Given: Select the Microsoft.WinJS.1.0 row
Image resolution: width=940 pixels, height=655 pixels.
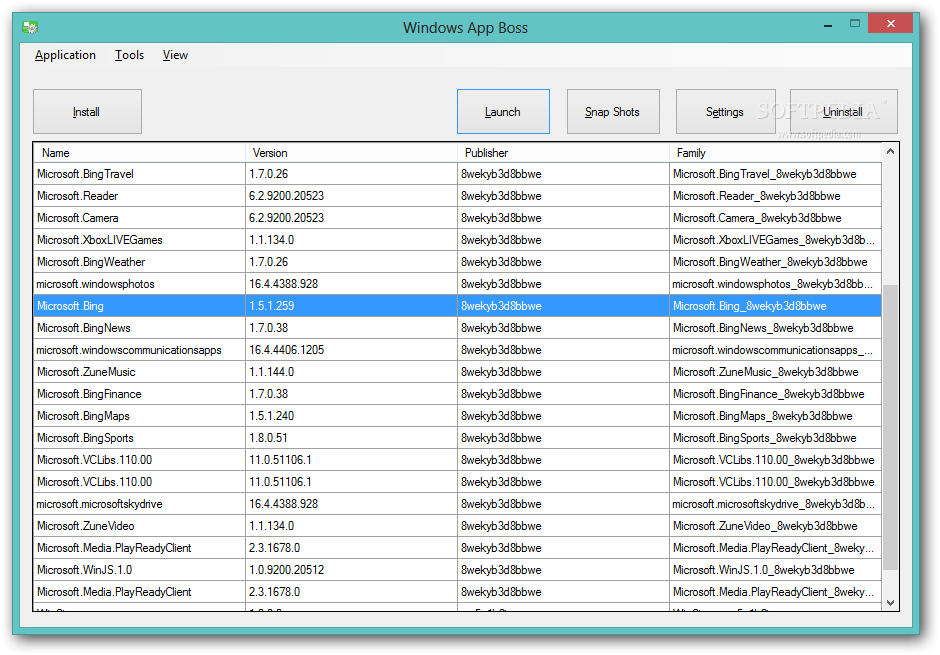Looking at the screenshot, I should click(457, 570).
